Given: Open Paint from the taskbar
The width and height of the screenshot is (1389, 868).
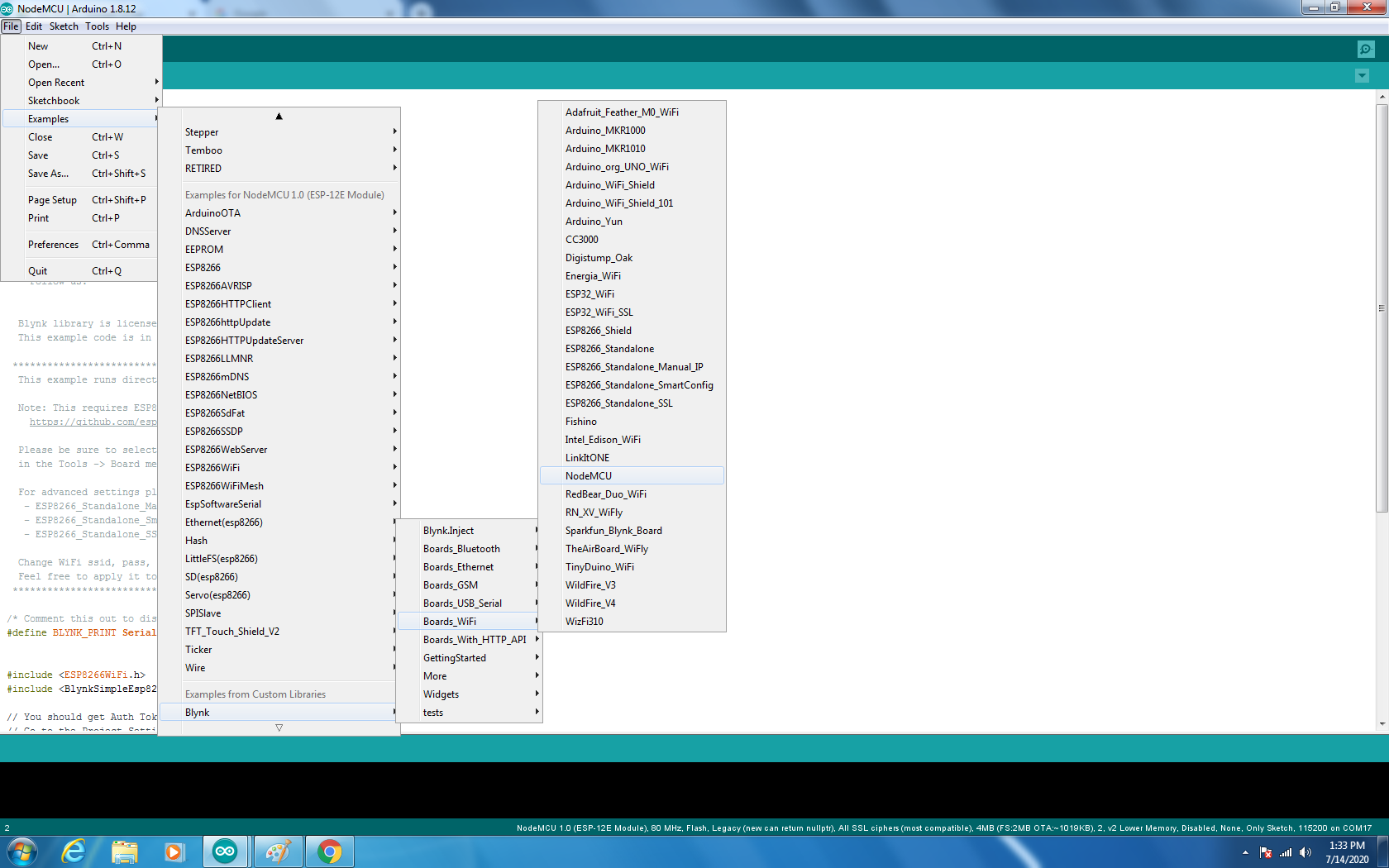Looking at the screenshot, I should (x=278, y=851).
